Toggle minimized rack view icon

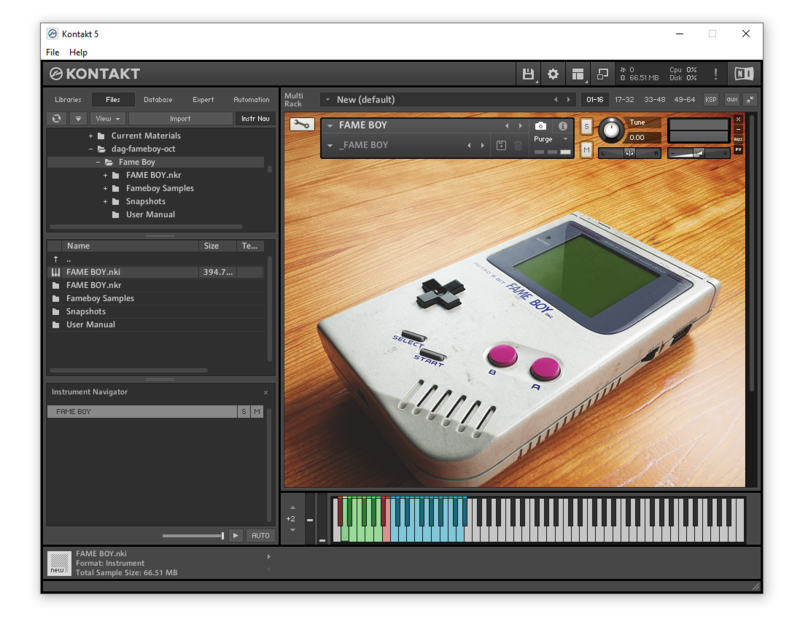tap(603, 74)
